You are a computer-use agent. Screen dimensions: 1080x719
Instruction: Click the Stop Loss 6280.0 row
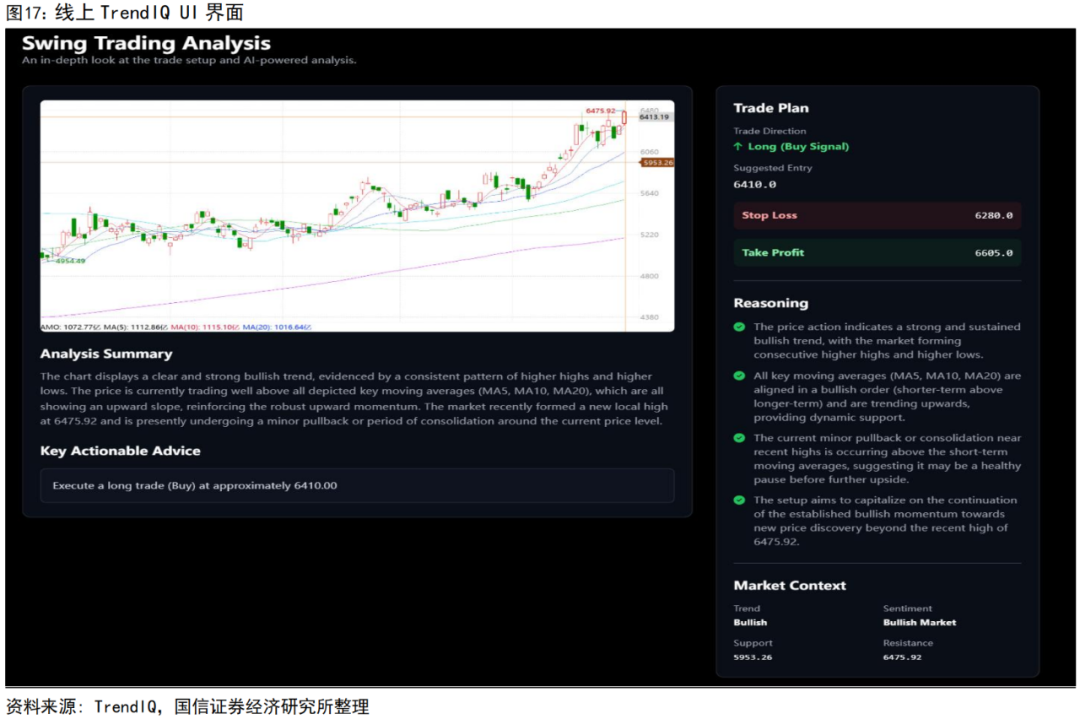click(x=877, y=216)
